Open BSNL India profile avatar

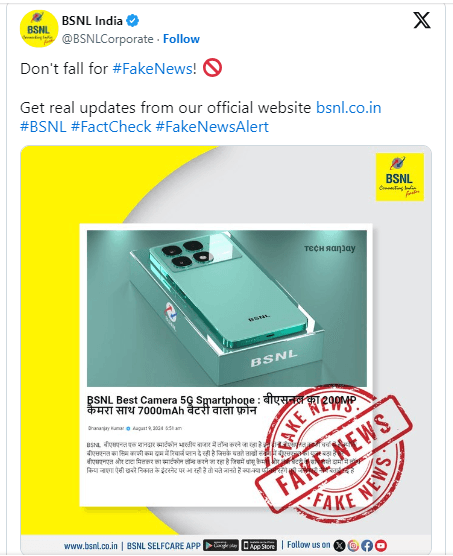coord(39,28)
